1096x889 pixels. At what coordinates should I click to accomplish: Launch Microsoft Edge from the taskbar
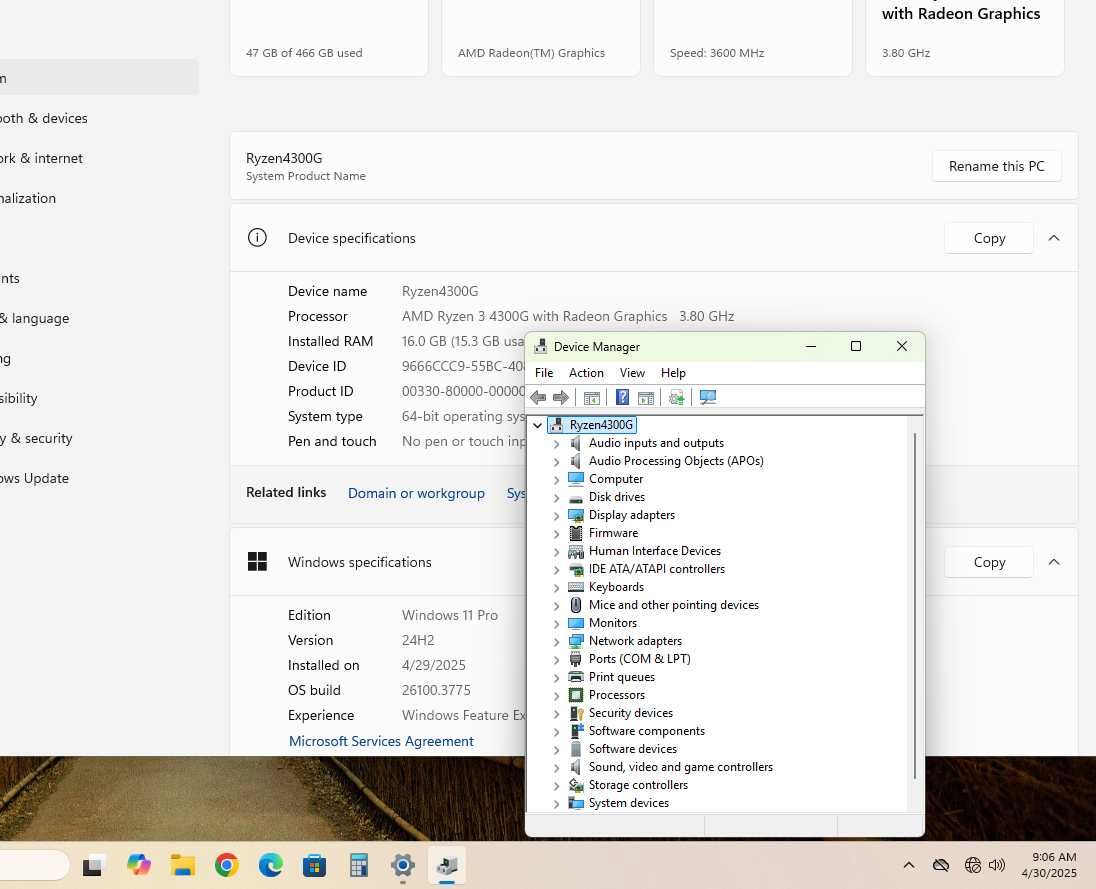pyautogui.click(x=271, y=865)
